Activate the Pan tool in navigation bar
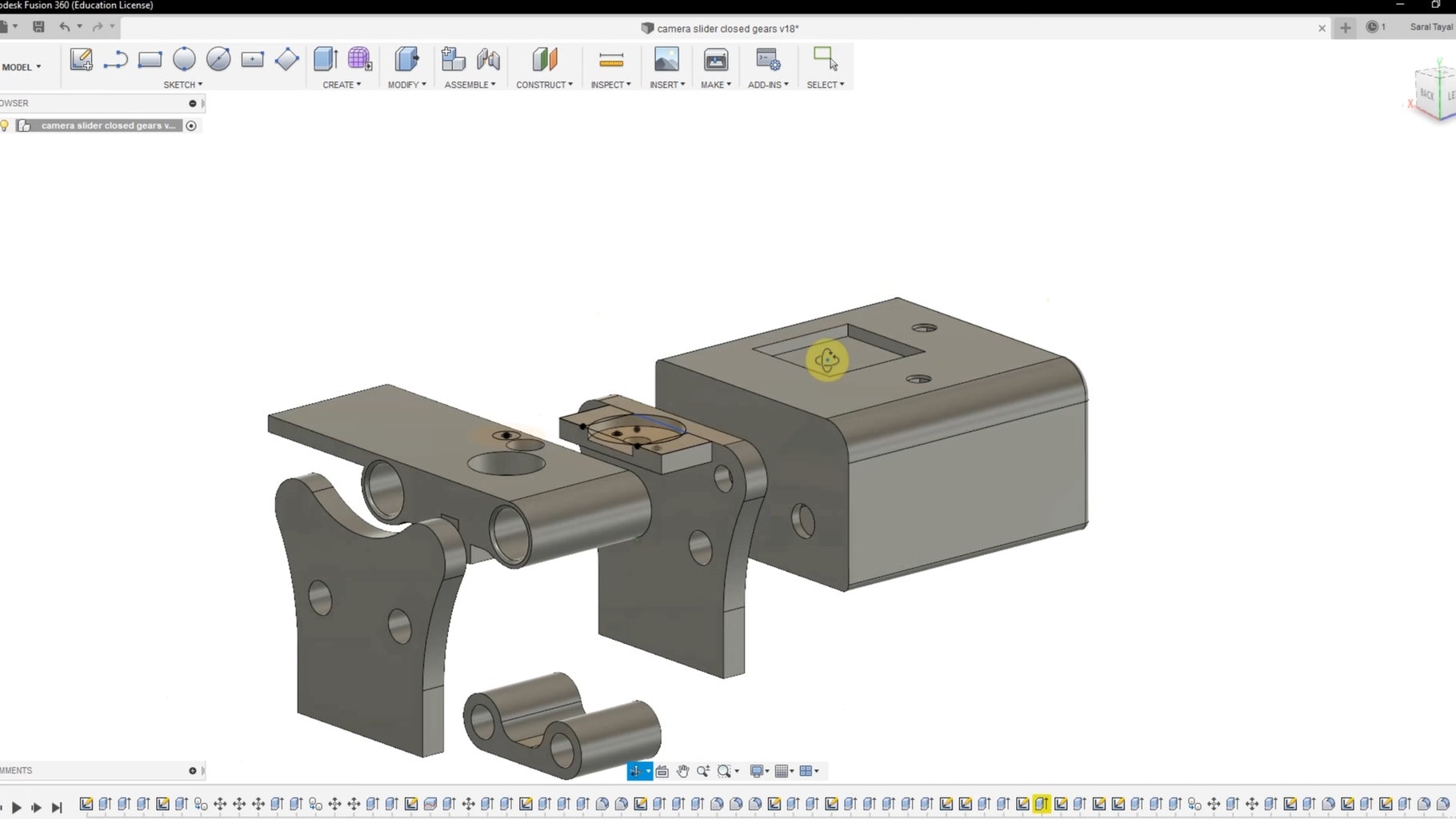Viewport: 1456px width, 819px height. point(682,770)
